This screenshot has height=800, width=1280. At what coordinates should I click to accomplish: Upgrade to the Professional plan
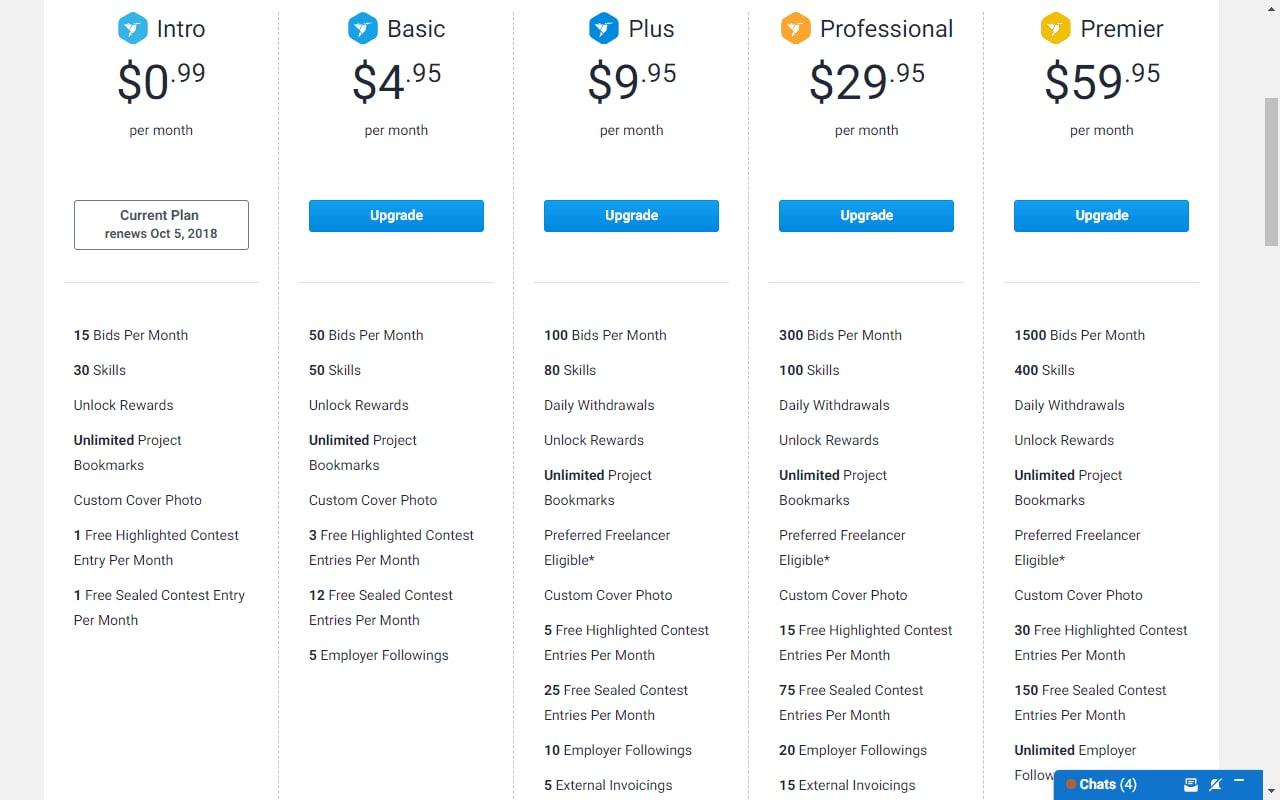point(866,216)
